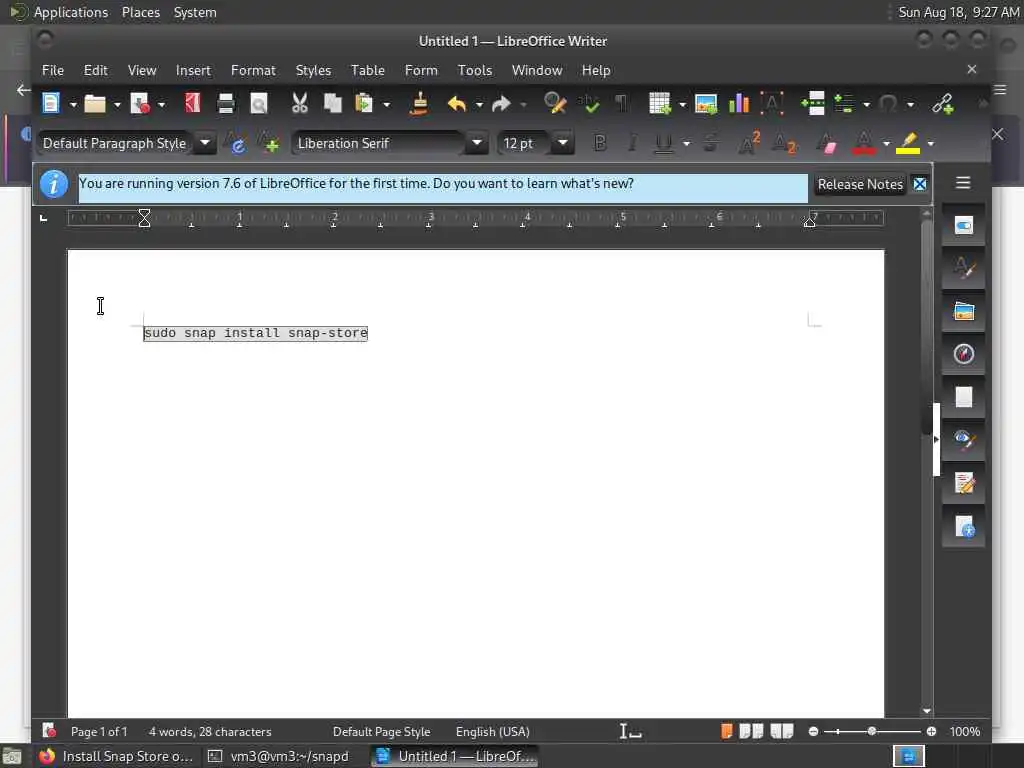Viewport: 1024px width, 768px height.
Task: Select the Clone Formatting paintbrush
Action: point(419,103)
